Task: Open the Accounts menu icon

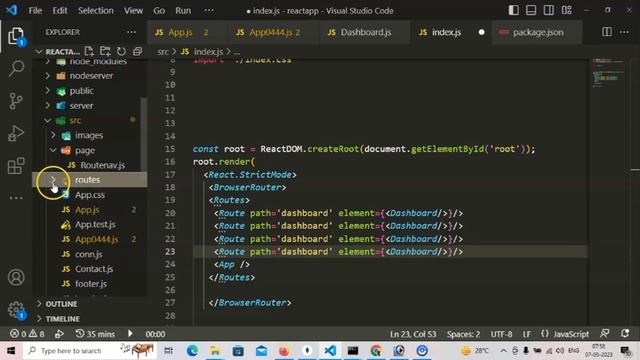Action: click(x=16, y=278)
